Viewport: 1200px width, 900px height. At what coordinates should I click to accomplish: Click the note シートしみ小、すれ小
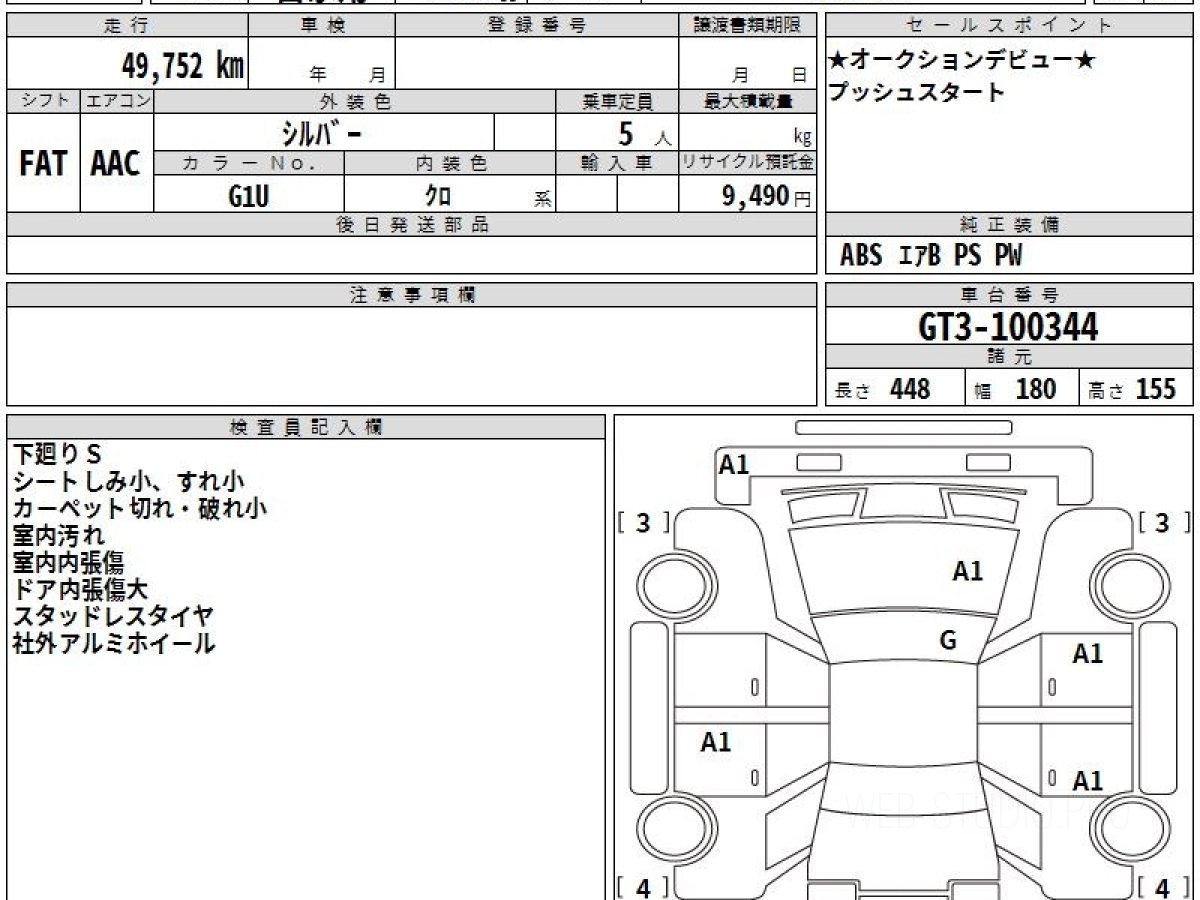[x=129, y=482]
